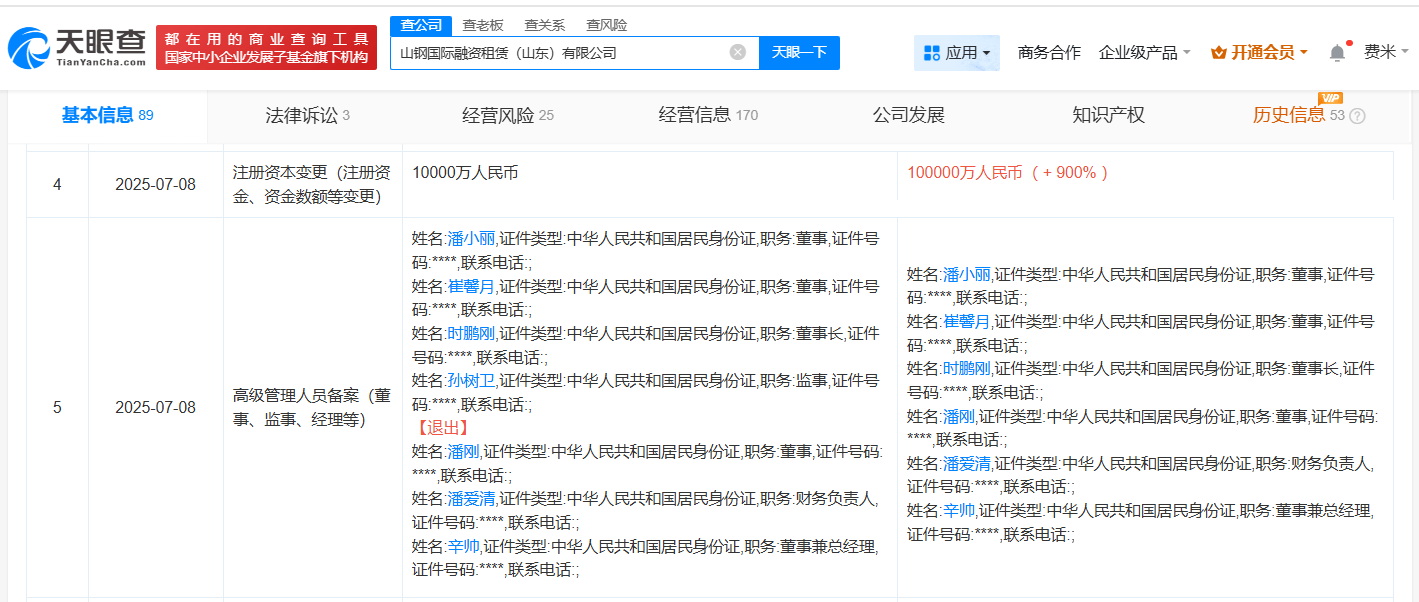Focus the company name search field
This screenshot has width=1419, height=602.
[x=560, y=52]
